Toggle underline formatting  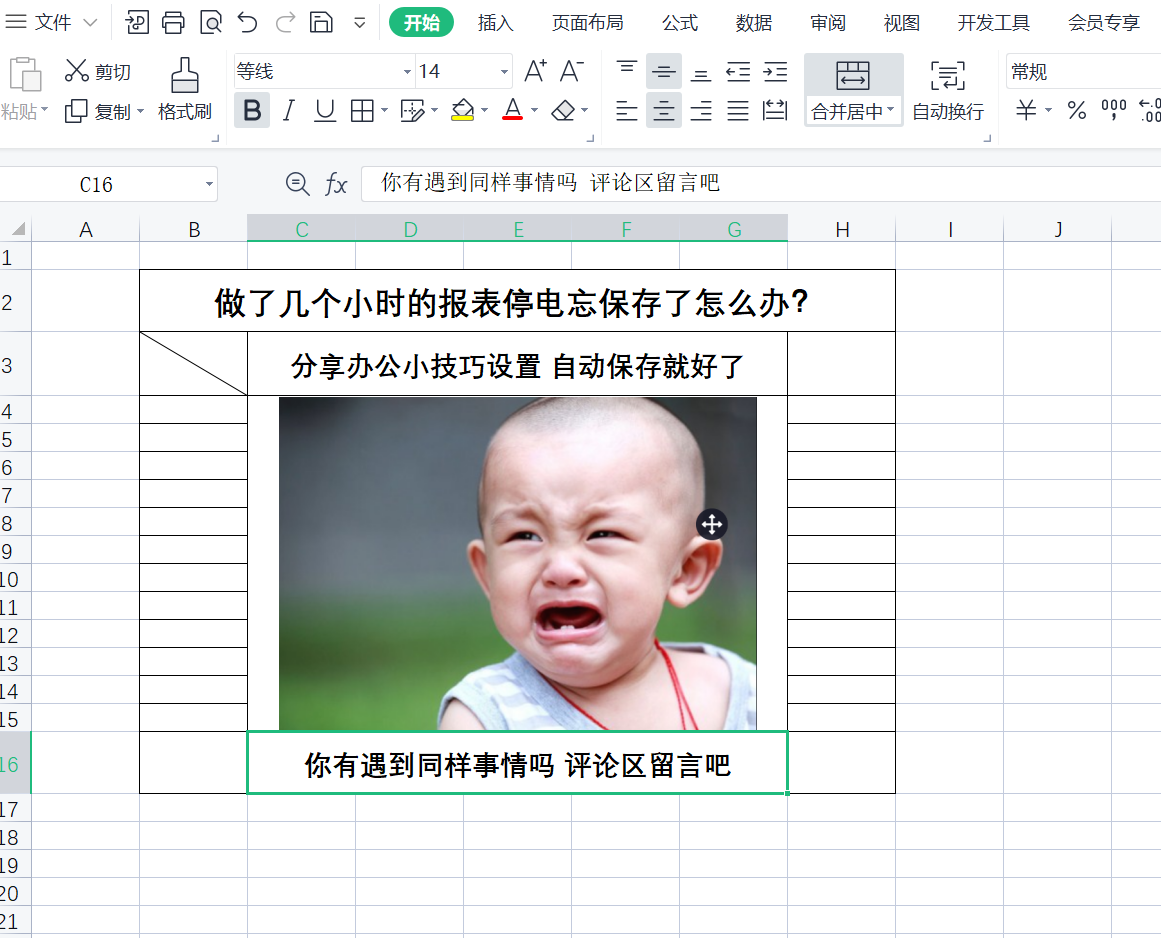click(x=324, y=110)
